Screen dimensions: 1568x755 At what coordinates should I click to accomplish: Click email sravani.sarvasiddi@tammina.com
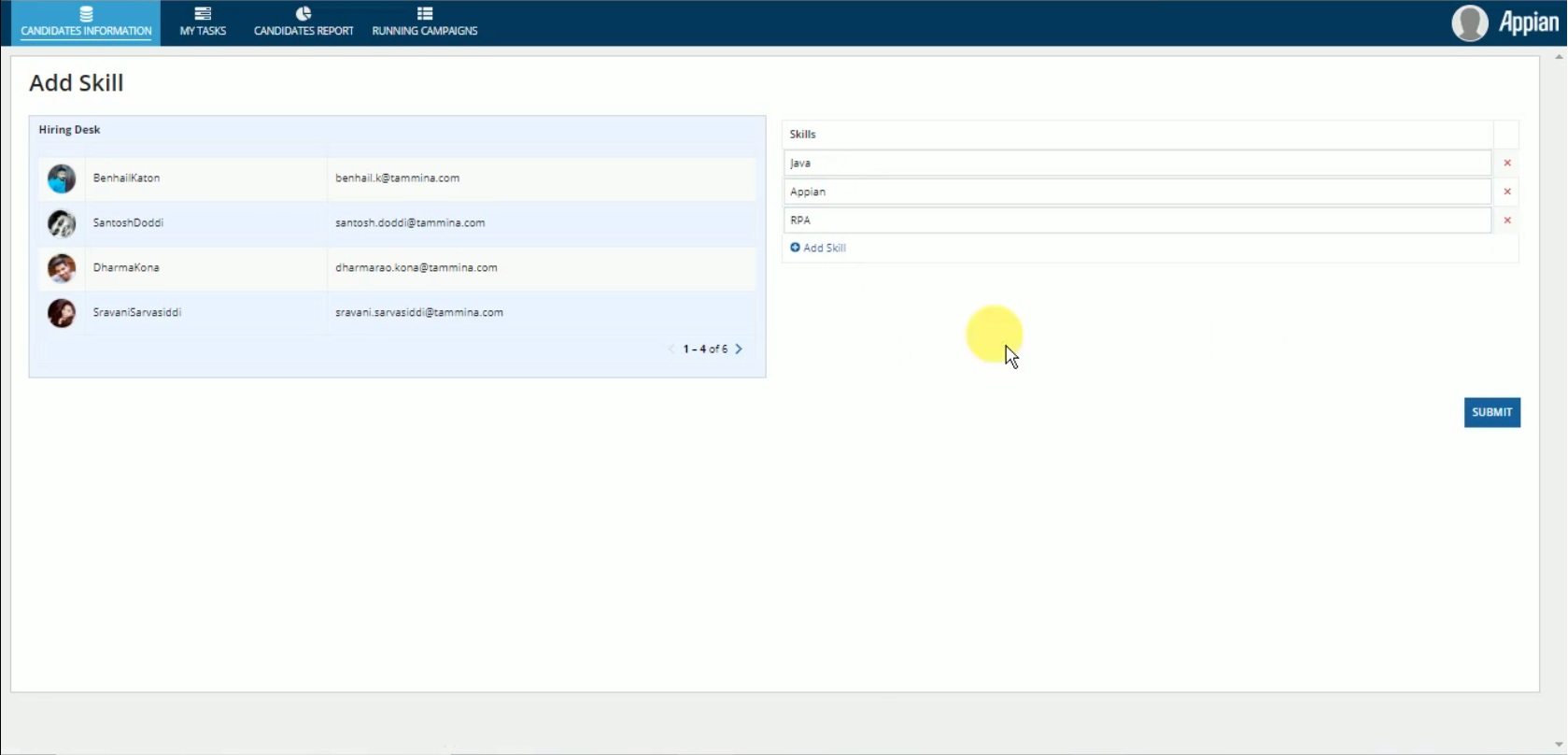419,312
